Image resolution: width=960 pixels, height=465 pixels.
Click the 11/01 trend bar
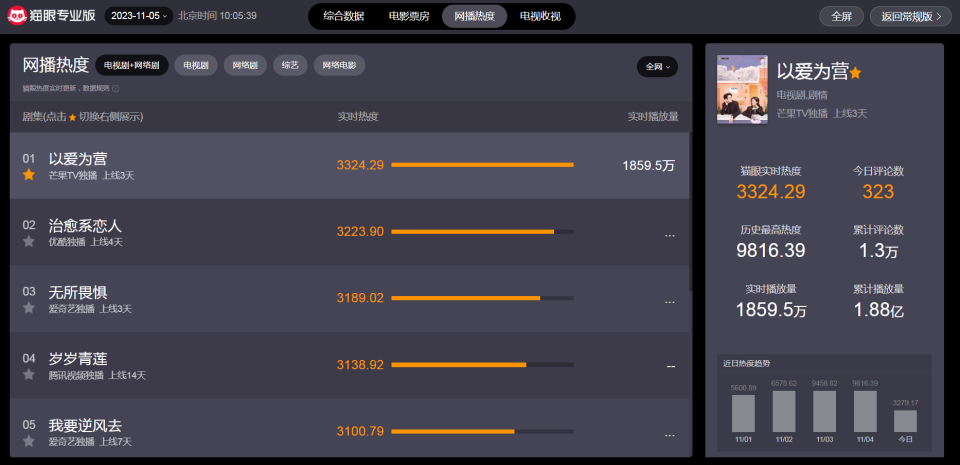[743, 413]
